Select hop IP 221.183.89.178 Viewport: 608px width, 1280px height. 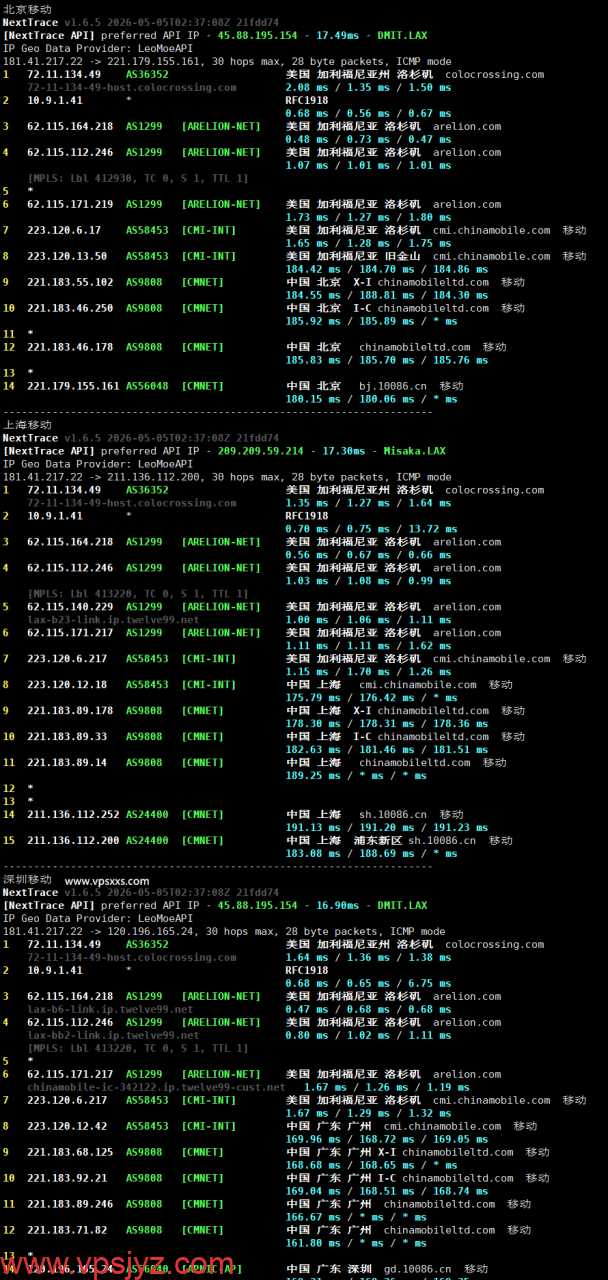70,711
